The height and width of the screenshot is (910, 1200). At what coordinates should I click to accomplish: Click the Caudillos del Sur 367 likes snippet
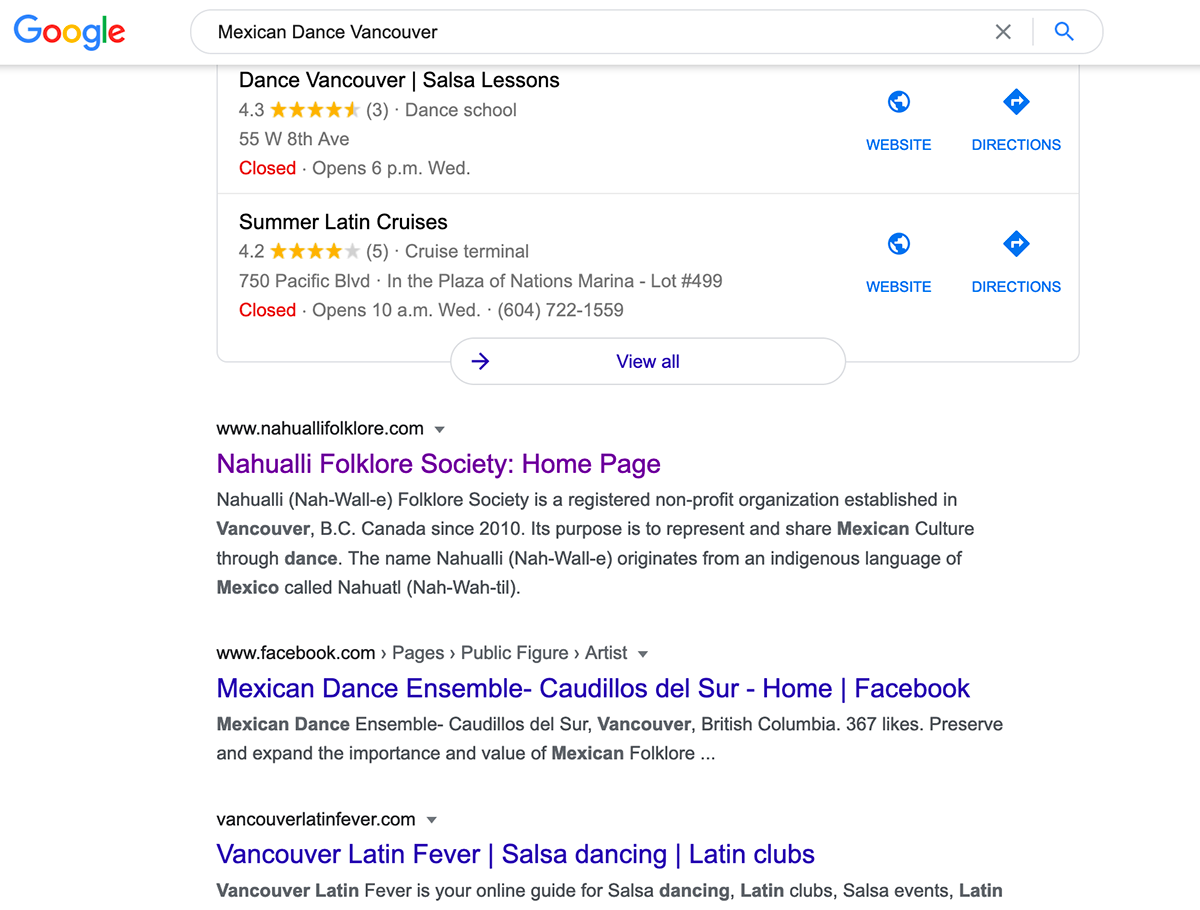coord(609,739)
